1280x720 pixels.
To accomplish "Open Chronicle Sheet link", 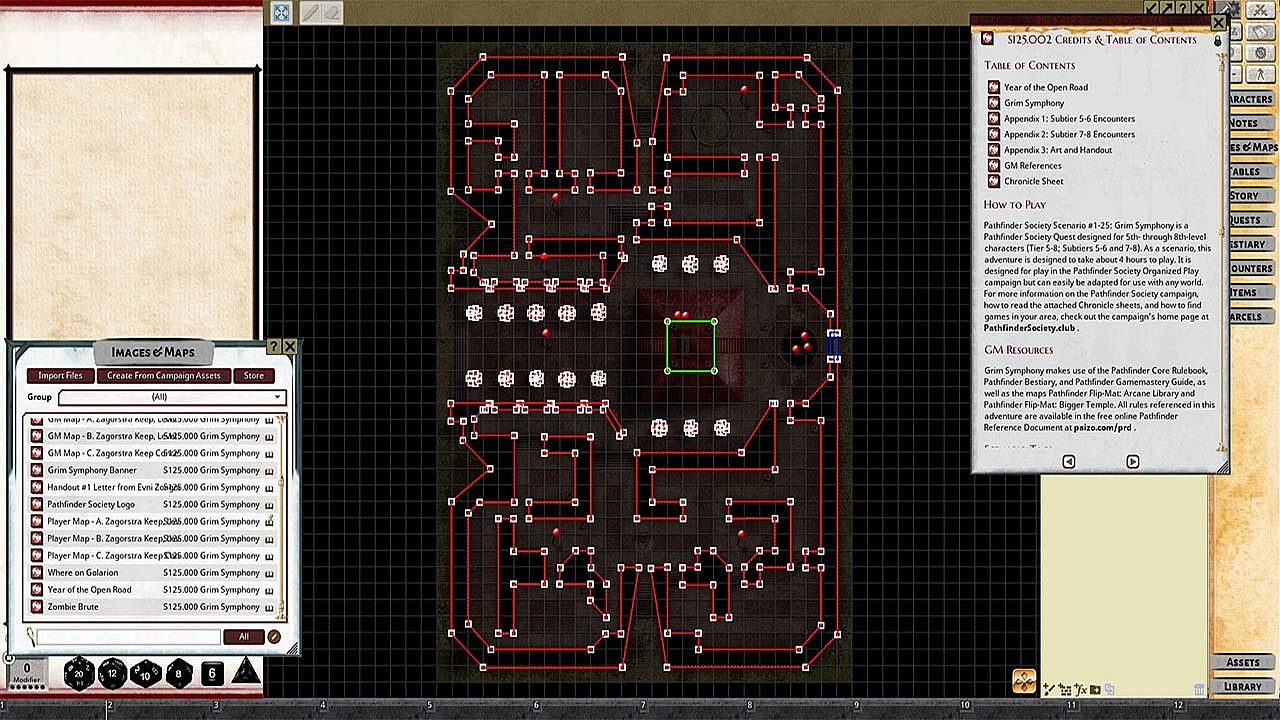I will pos(1034,181).
